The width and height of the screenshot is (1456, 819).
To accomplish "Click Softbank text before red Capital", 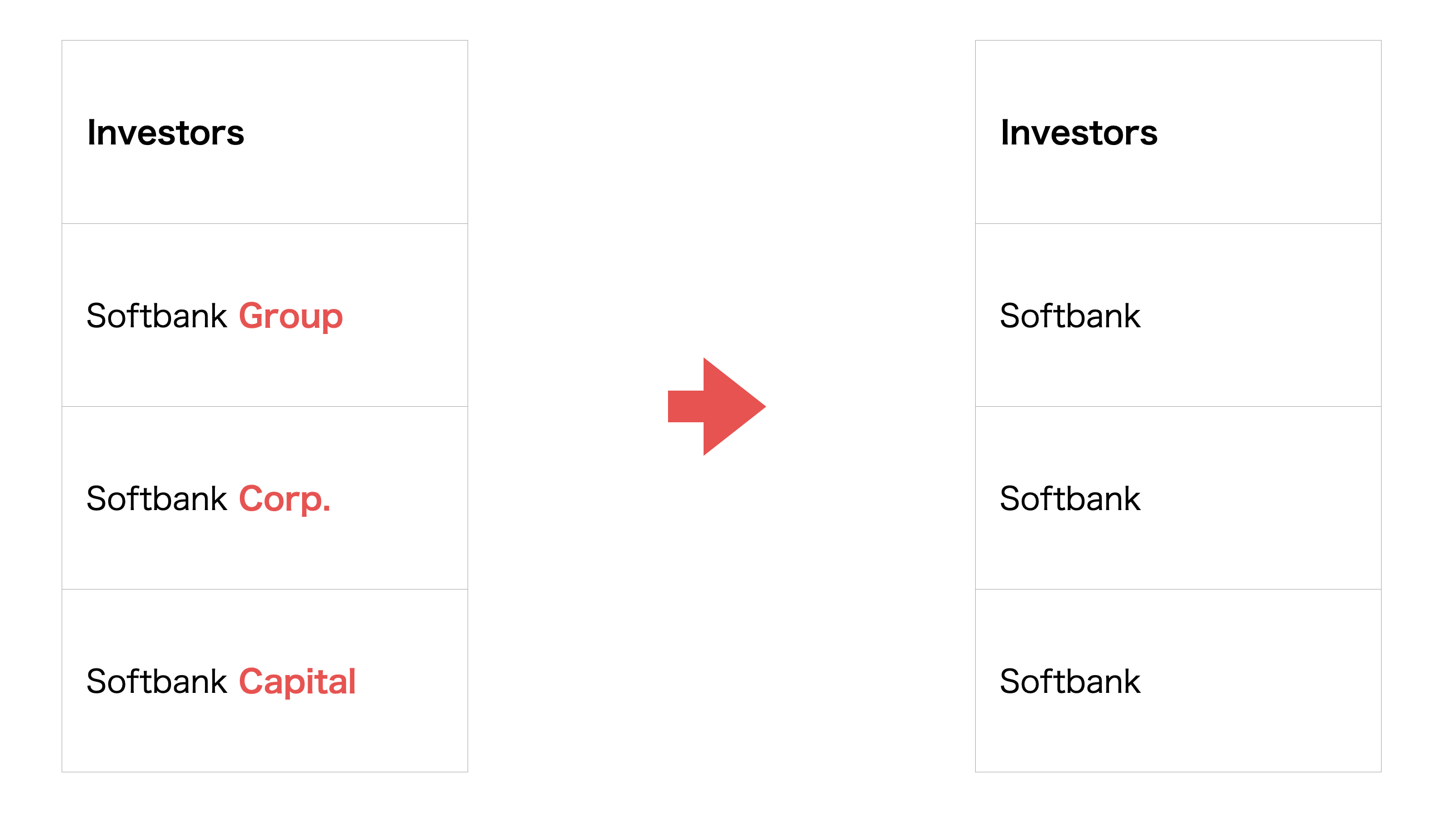I will click(157, 681).
